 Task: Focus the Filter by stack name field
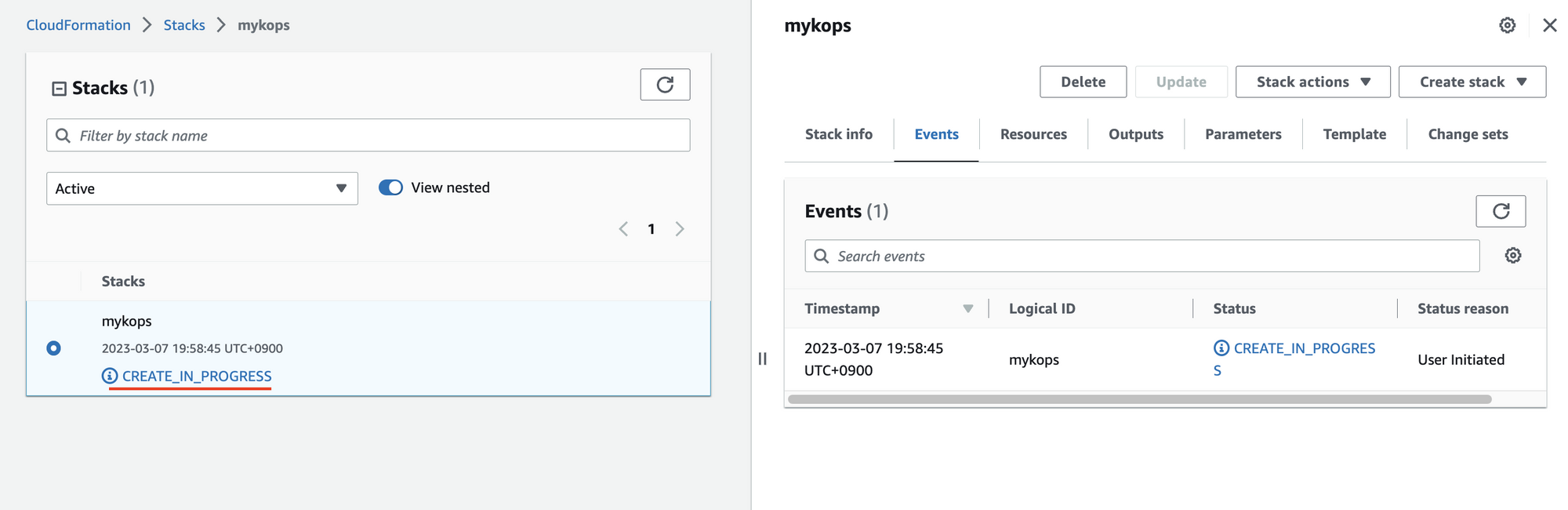(368, 135)
